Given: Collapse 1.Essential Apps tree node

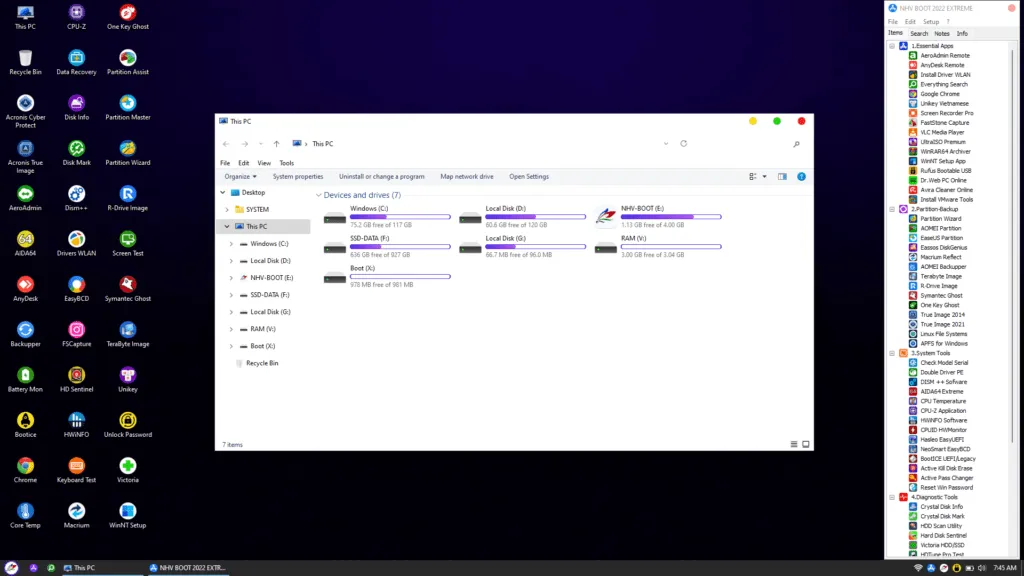Looking at the screenshot, I should click(891, 46).
